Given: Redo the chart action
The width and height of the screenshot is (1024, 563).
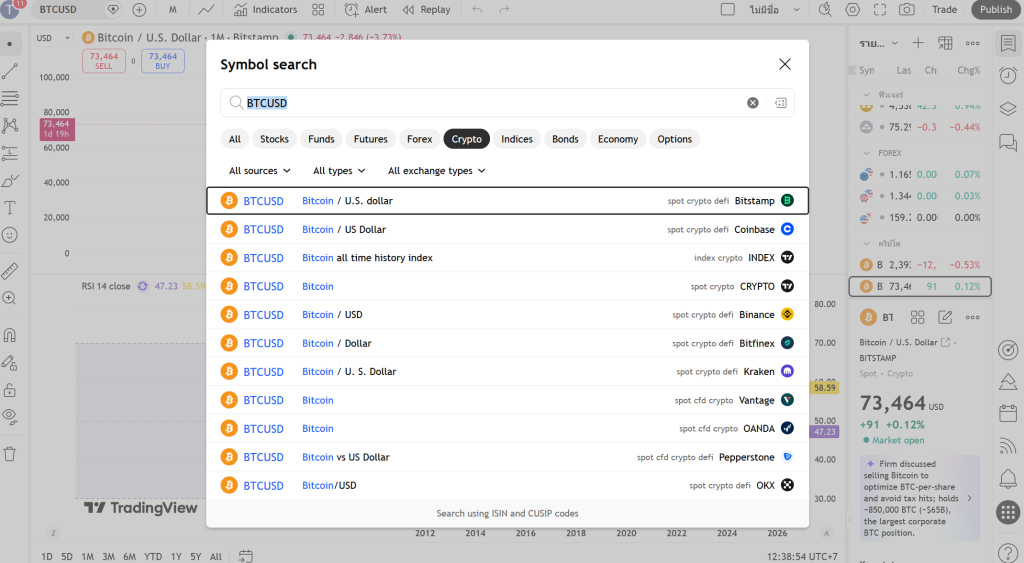Looking at the screenshot, I should point(504,10).
